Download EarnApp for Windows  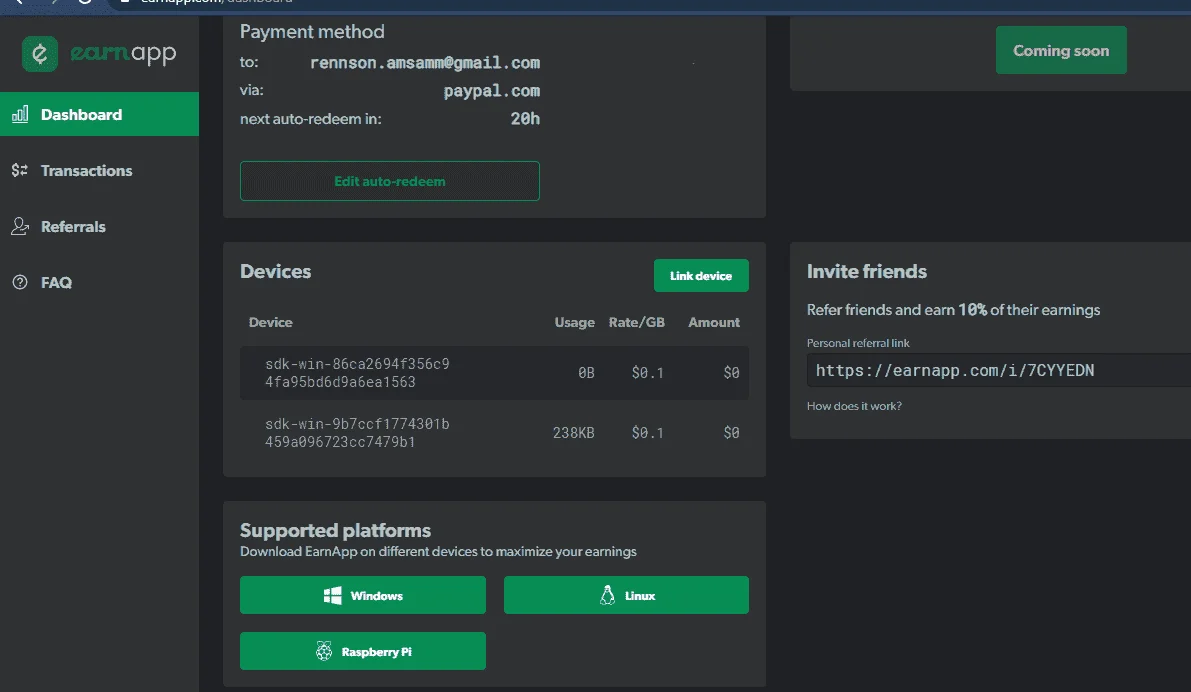[363, 595]
